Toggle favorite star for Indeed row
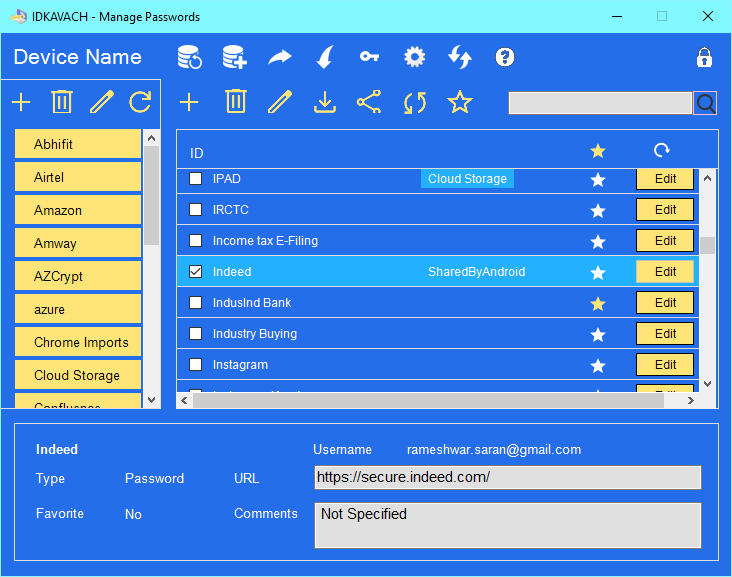 point(598,273)
